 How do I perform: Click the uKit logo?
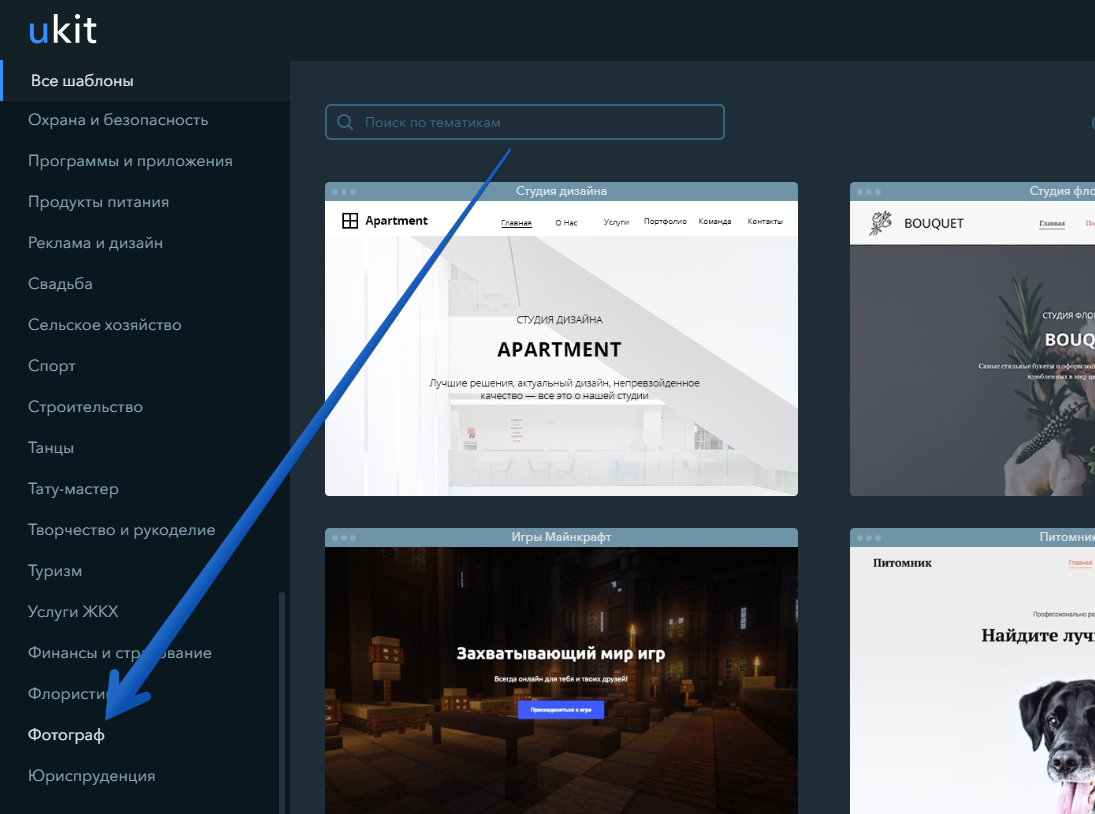63,30
